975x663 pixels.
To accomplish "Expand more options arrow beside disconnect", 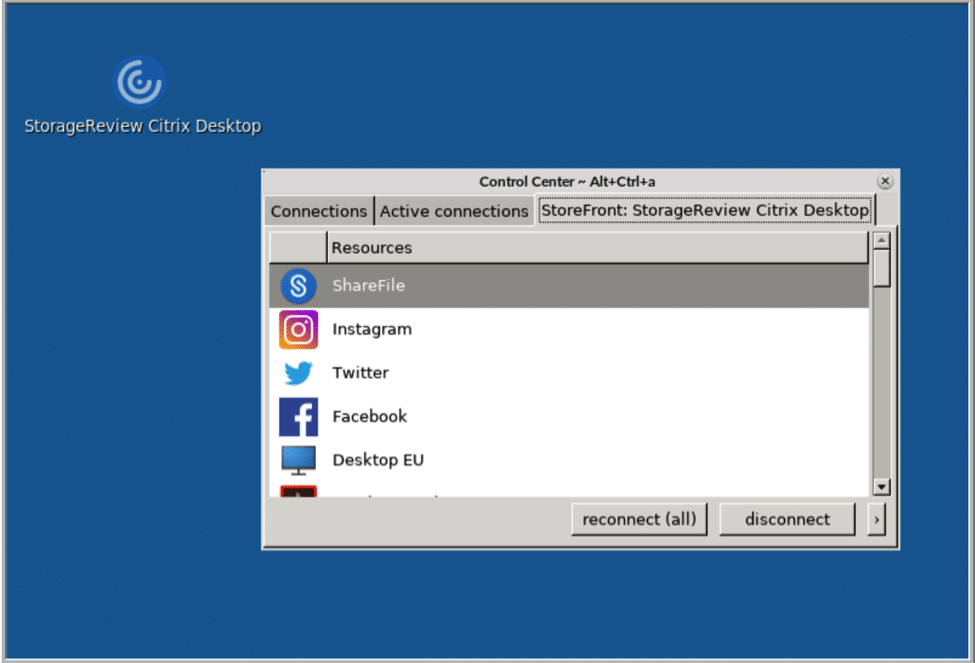I will tap(877, 519).
